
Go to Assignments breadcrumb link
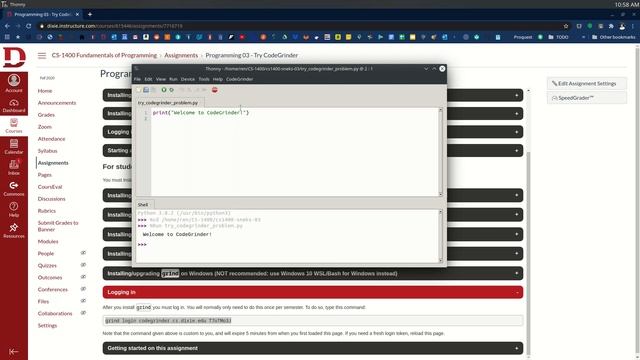[181, 55]
